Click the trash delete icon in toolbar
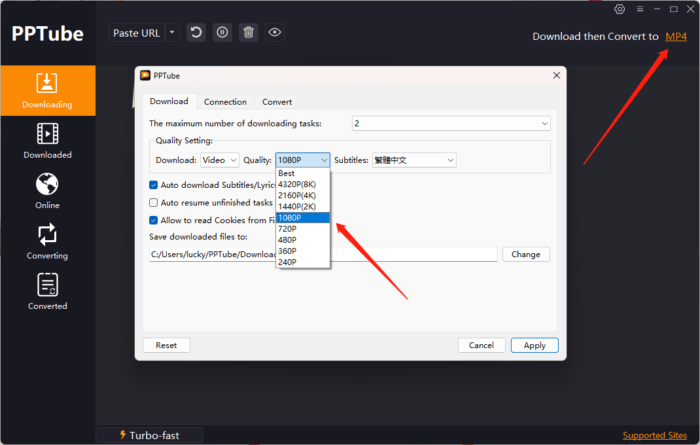Viewport: 700px width, 445px height. [248, 33]
